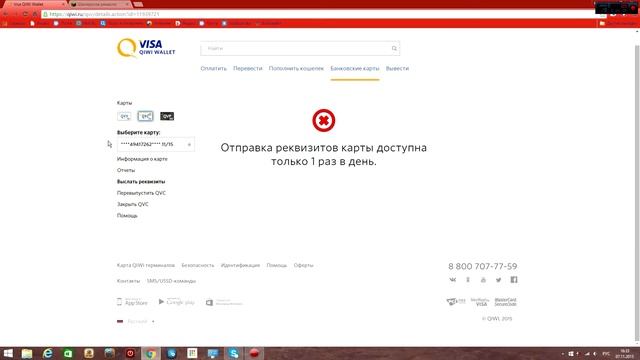
Task: Click the MasterCard SecureCode badge
Action: [x=506, y=302]
